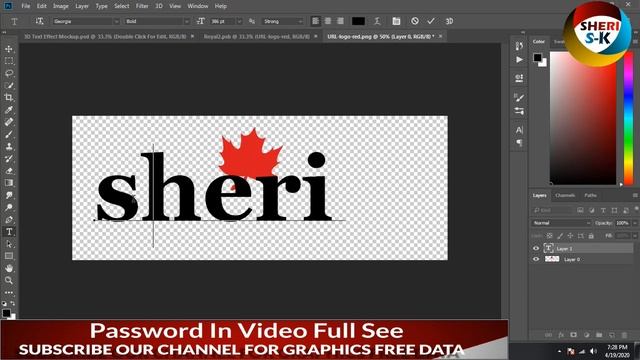Select the Move tool
The image size is (640, 360).
pos(9,49)
